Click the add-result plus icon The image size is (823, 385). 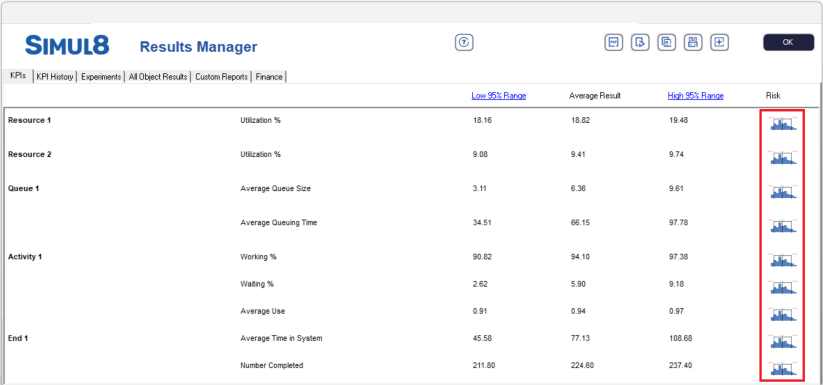[720, 42]
